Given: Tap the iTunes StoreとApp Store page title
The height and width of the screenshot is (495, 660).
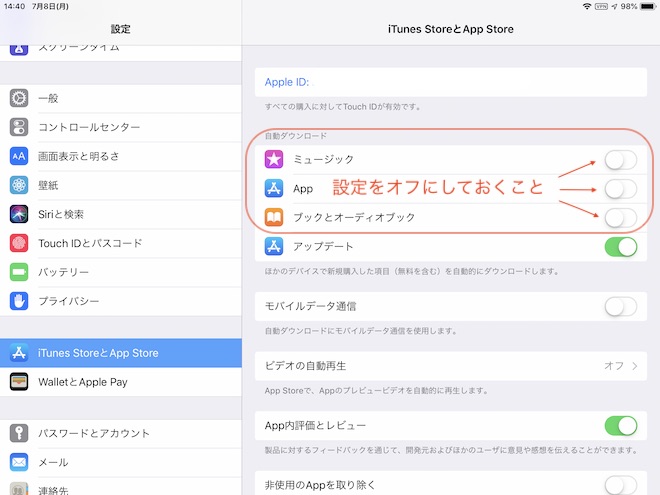Looking at the screenshot, I should point(451,29).
